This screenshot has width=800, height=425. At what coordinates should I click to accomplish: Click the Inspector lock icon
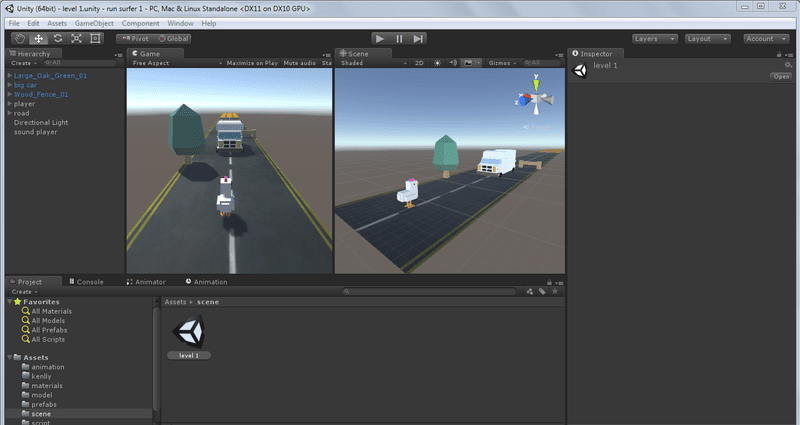780,53
